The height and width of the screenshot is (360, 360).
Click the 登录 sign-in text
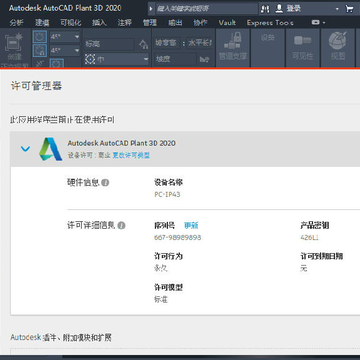coord(294,9)
